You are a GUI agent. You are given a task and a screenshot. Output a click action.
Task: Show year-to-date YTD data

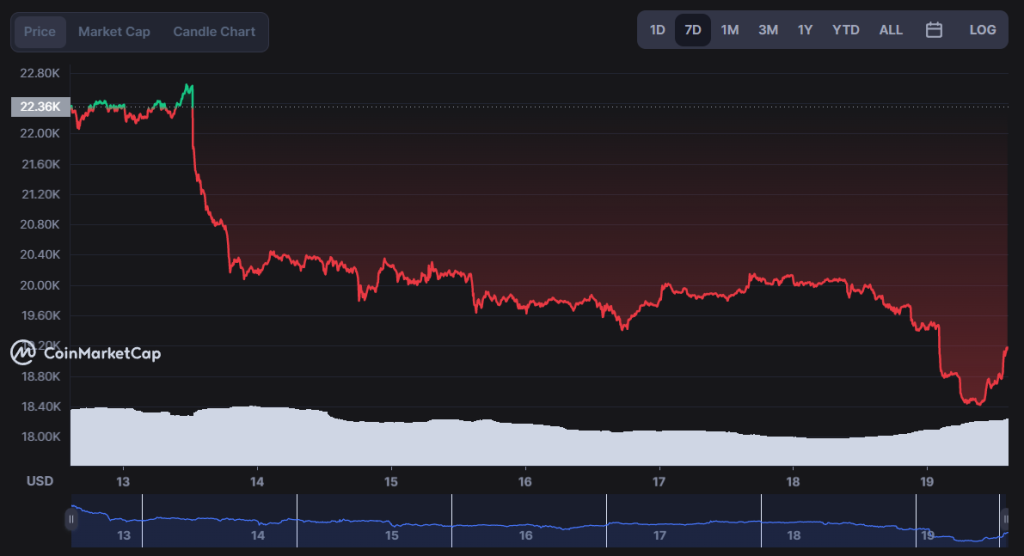point(846,30)
